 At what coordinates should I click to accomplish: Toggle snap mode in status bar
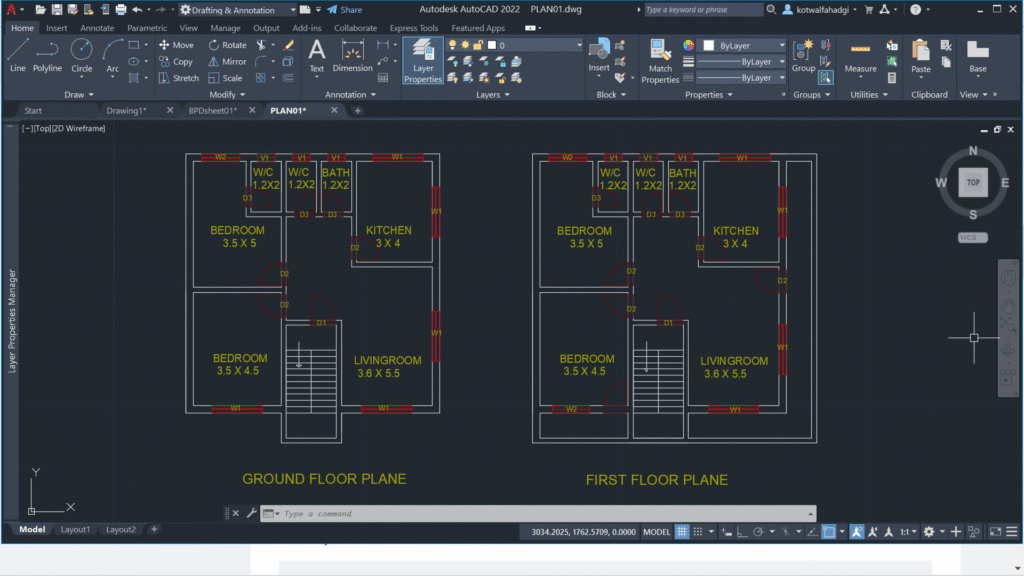[697, 532]
